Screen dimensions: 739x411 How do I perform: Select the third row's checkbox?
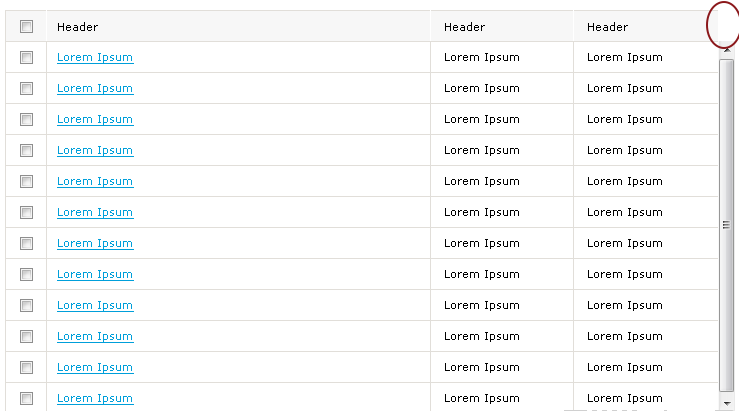(26, 120)
